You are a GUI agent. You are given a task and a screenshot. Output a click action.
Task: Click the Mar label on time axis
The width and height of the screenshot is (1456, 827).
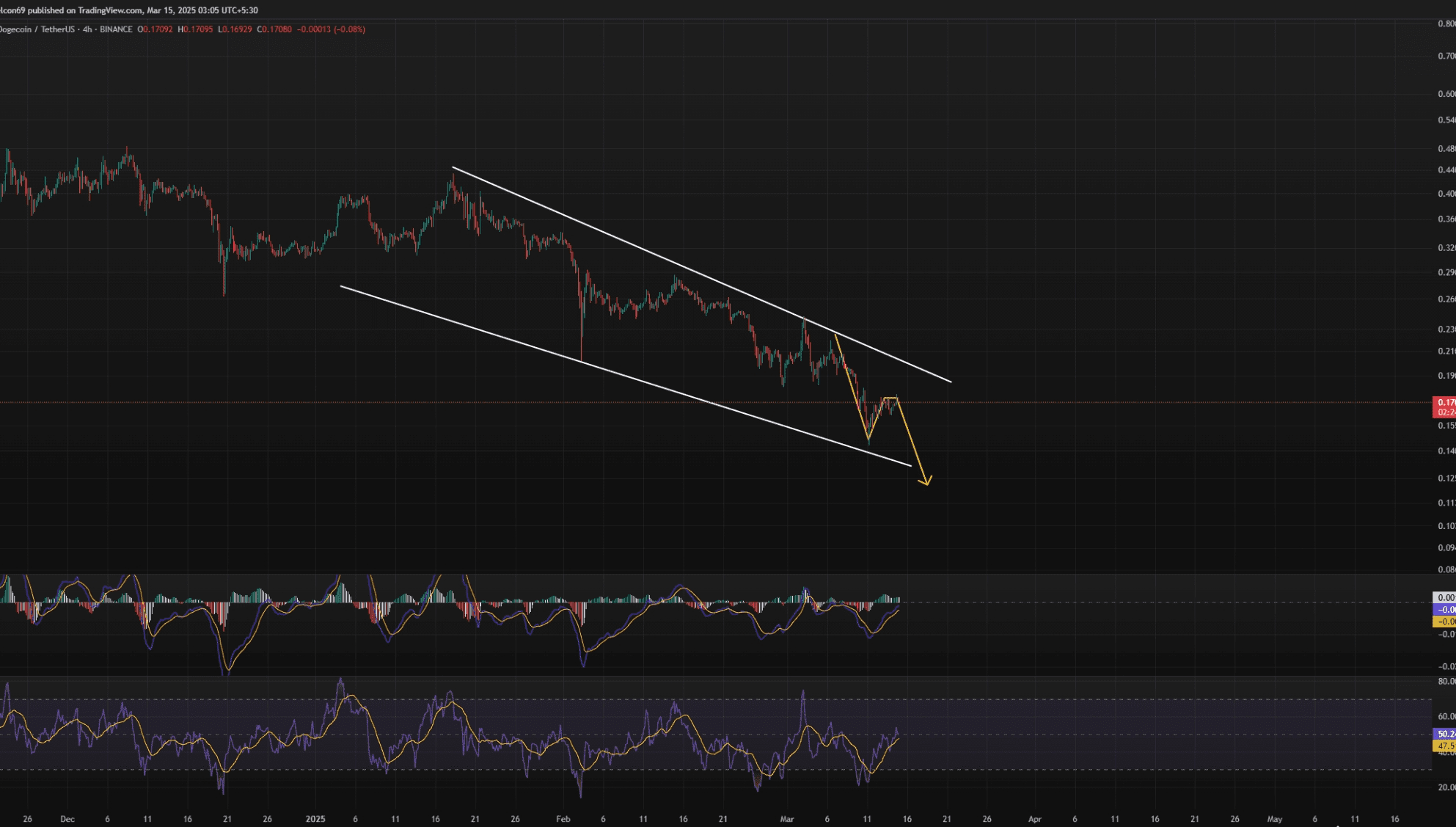(x=787, y=819)
